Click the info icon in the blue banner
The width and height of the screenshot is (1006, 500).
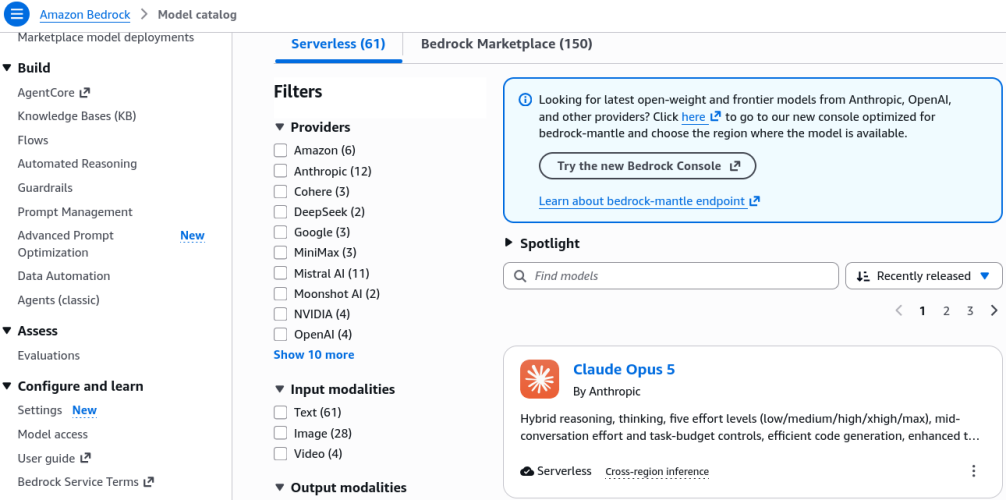(x=525, y=99)
